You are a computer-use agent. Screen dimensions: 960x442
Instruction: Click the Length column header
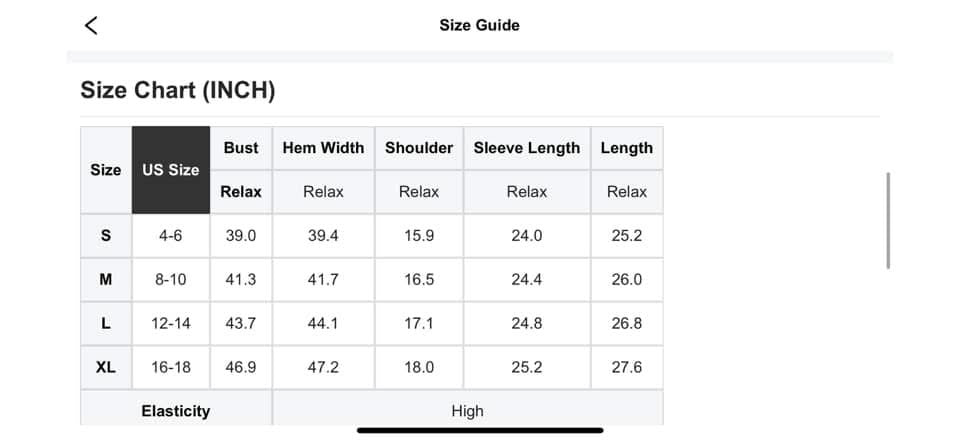(x=626, y=148)
